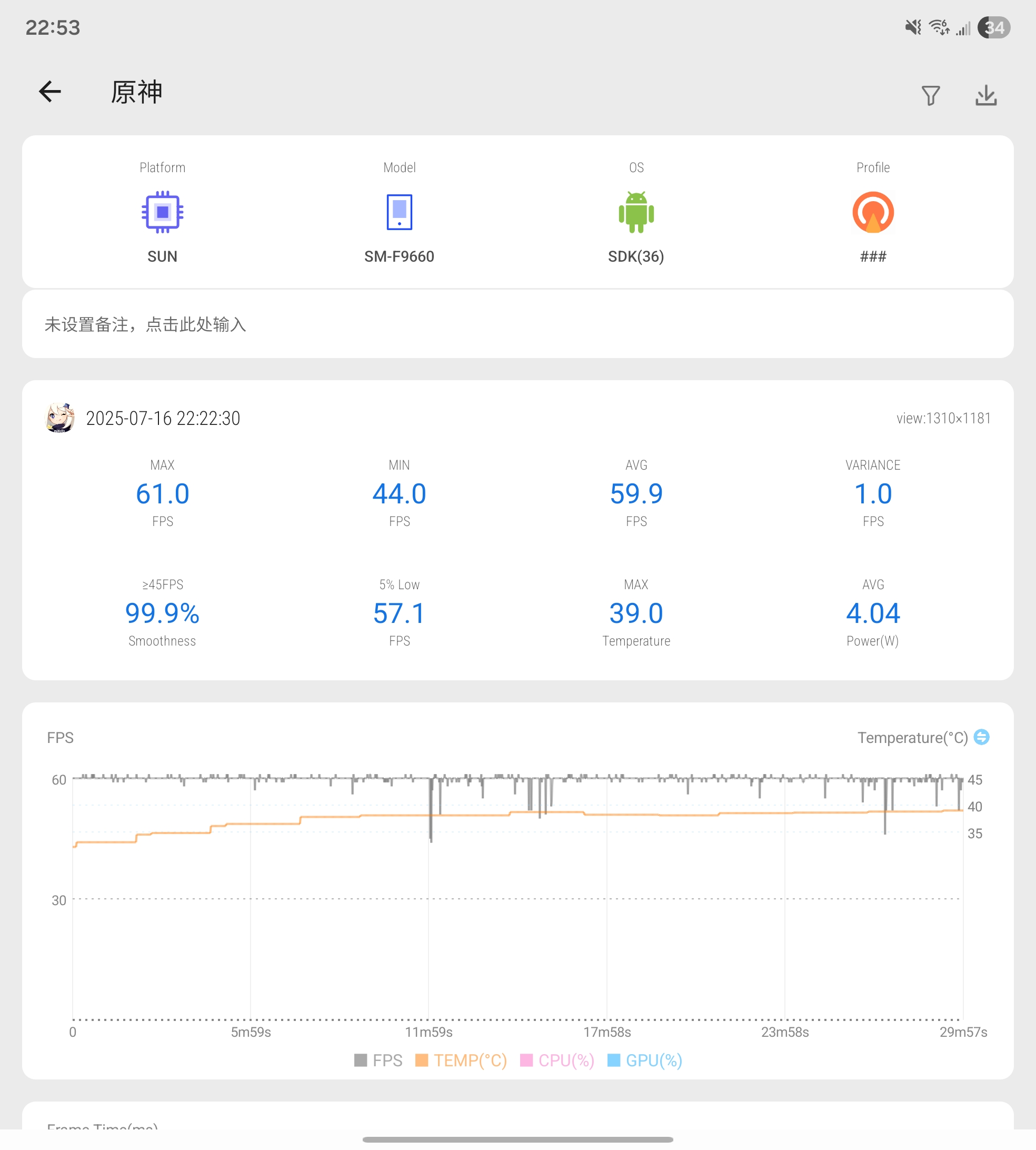Screen dimensions: 1036x1150
Task: Toggle the CPU(%) legend series
Action: 557,1060
